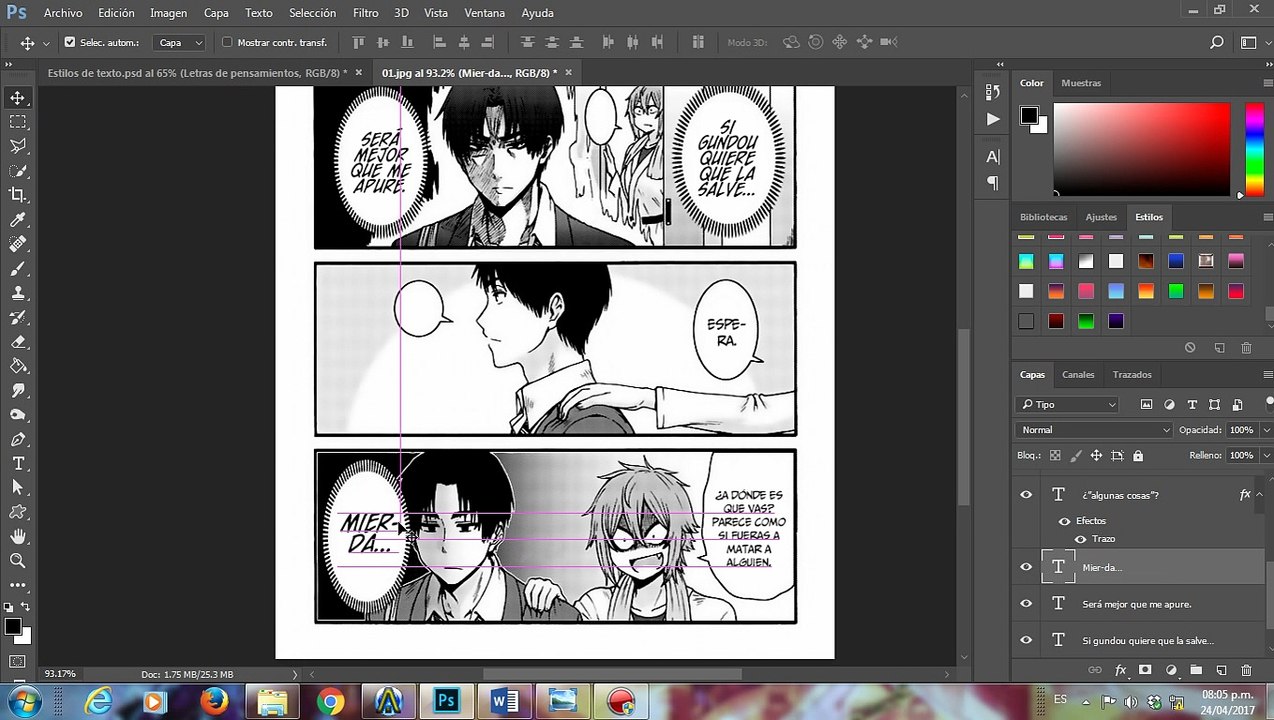Open the Capa auto-select dropdown
Image resolution: width=1274 pixels, height=720 pixels.
pyautogui.click(x=180, y=42)
